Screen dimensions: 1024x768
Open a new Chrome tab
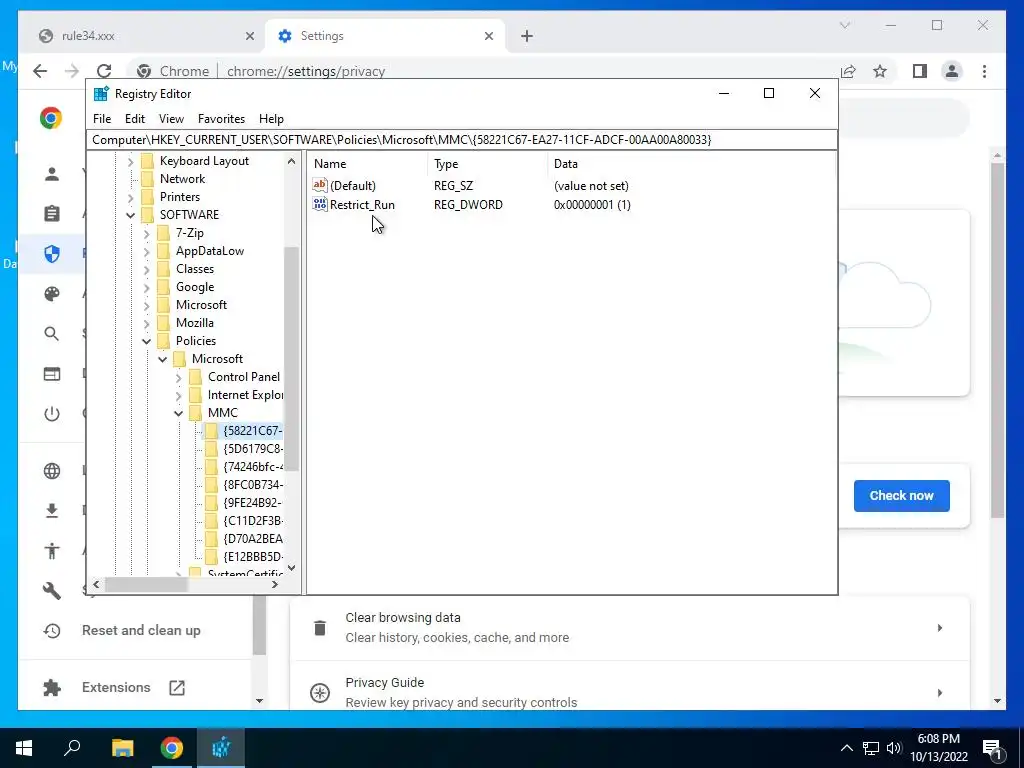[x=527, y=37]
